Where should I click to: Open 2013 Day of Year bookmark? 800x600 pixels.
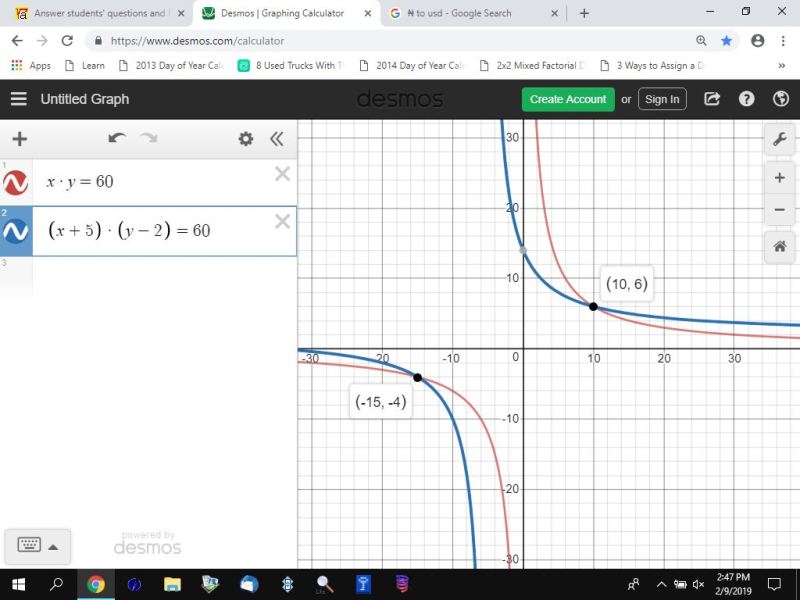[x=171, y=65]
